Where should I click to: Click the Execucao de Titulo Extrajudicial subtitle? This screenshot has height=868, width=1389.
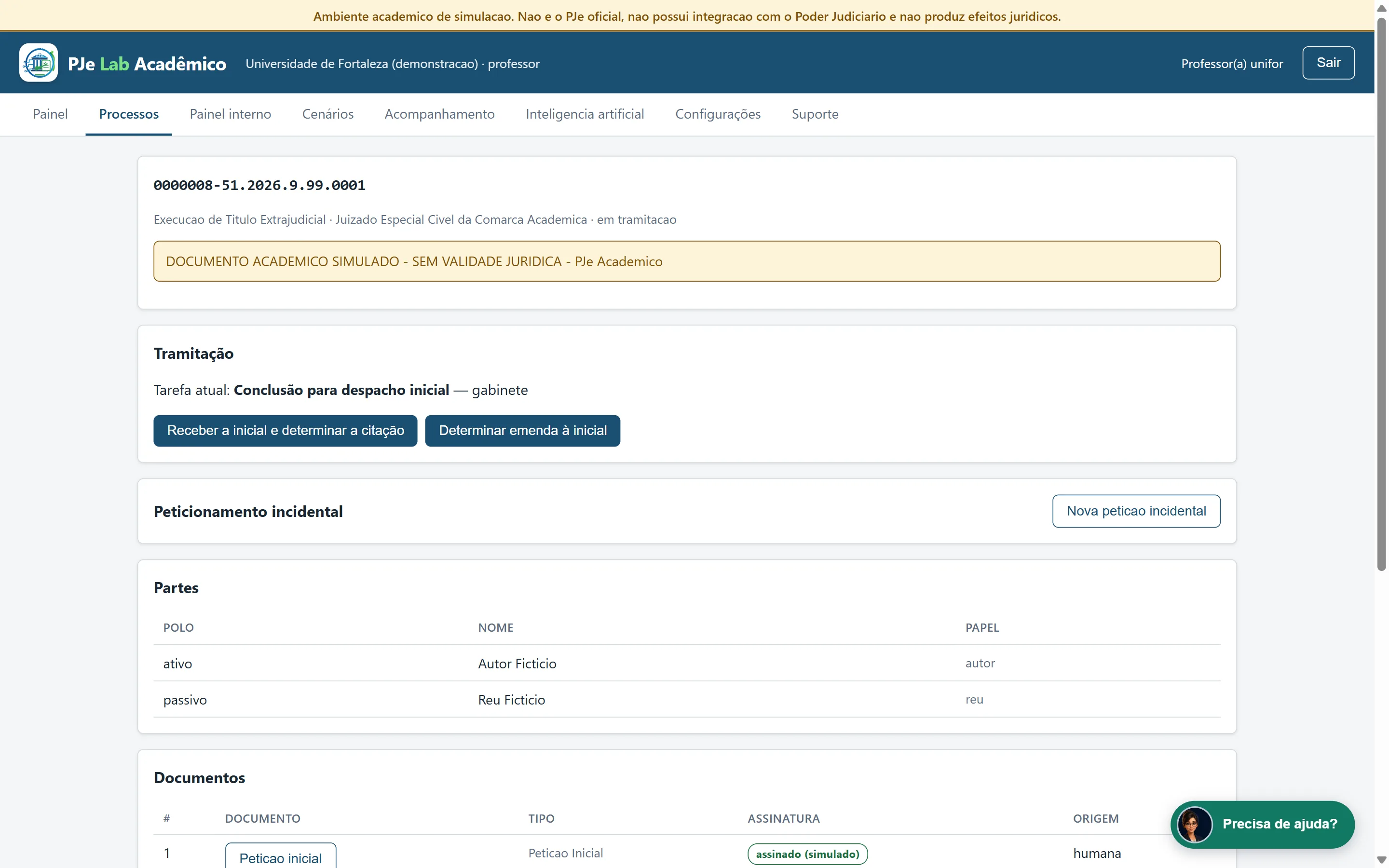coord(415,219)
